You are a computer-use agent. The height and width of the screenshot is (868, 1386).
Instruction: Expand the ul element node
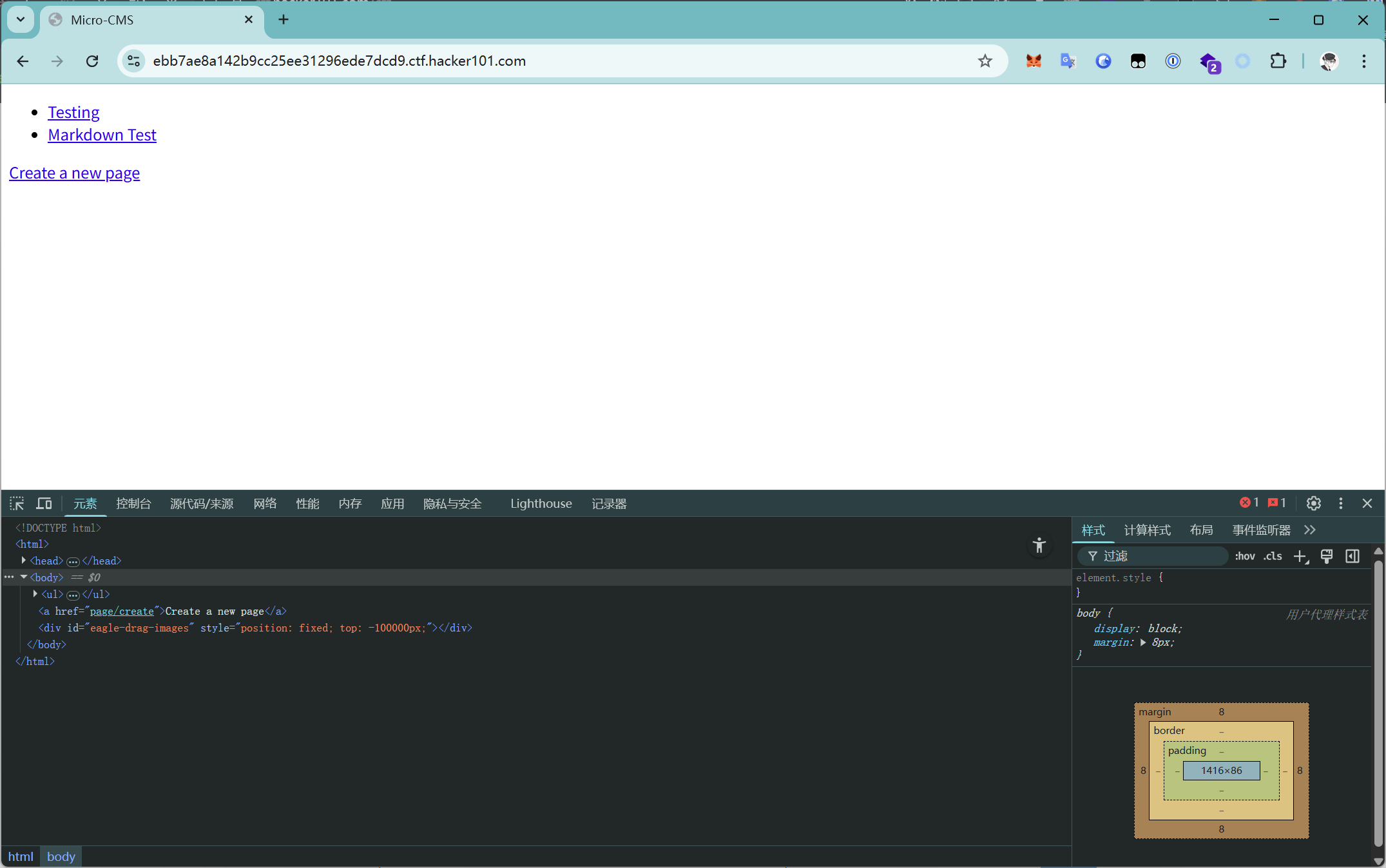[35, 594]
